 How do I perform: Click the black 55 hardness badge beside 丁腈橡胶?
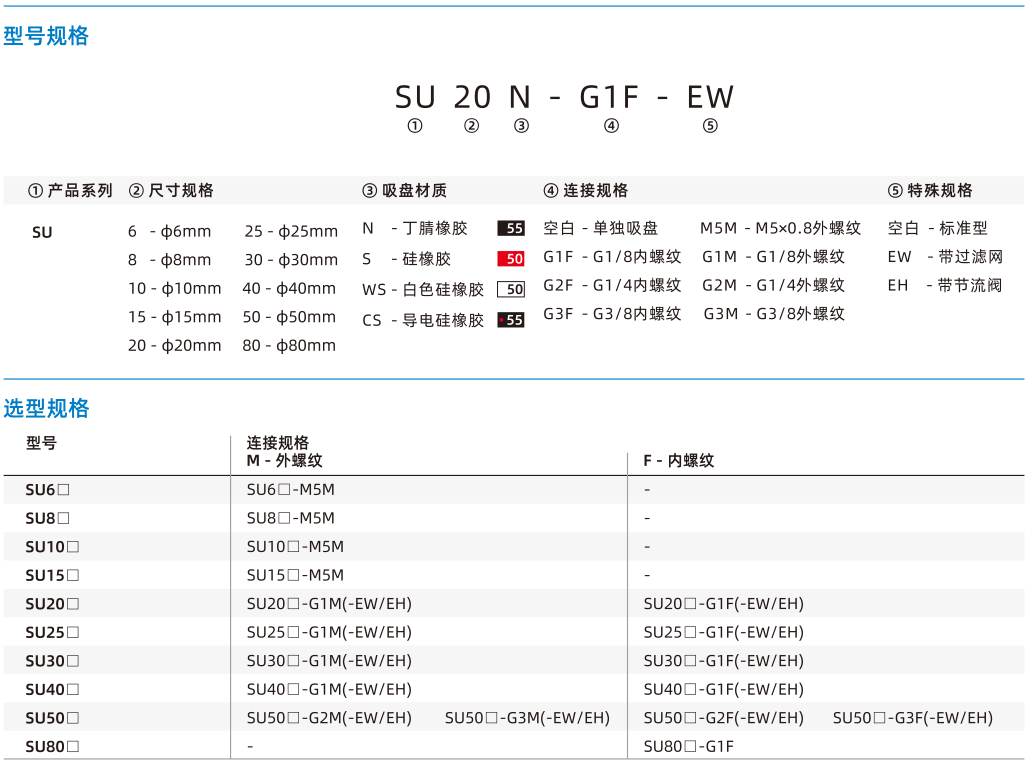[511, 228]
